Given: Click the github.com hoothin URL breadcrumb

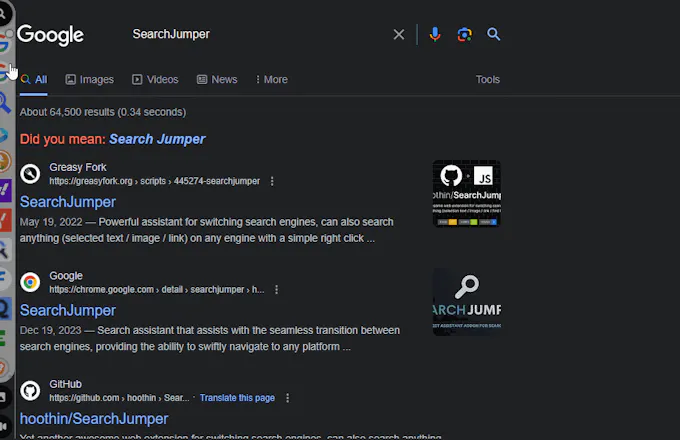Looking at the screenshot, I should tap(119, 398).
